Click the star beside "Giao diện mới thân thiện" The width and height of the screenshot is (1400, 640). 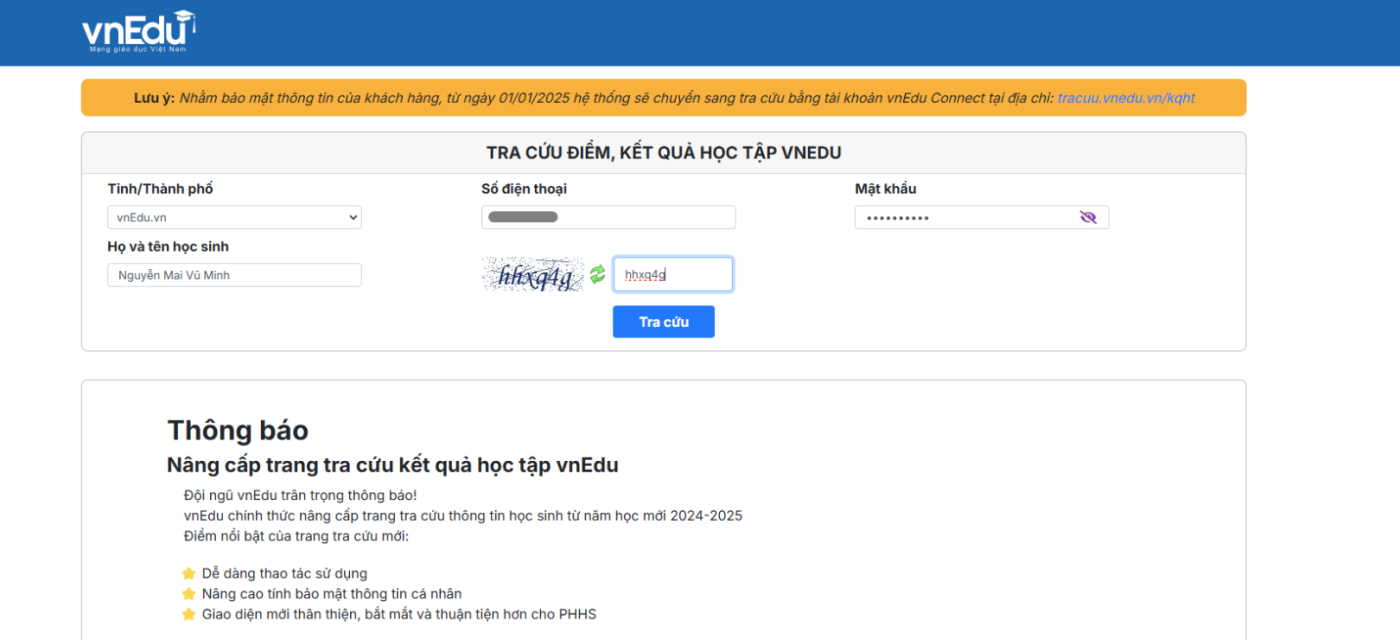tap(188, 614)
